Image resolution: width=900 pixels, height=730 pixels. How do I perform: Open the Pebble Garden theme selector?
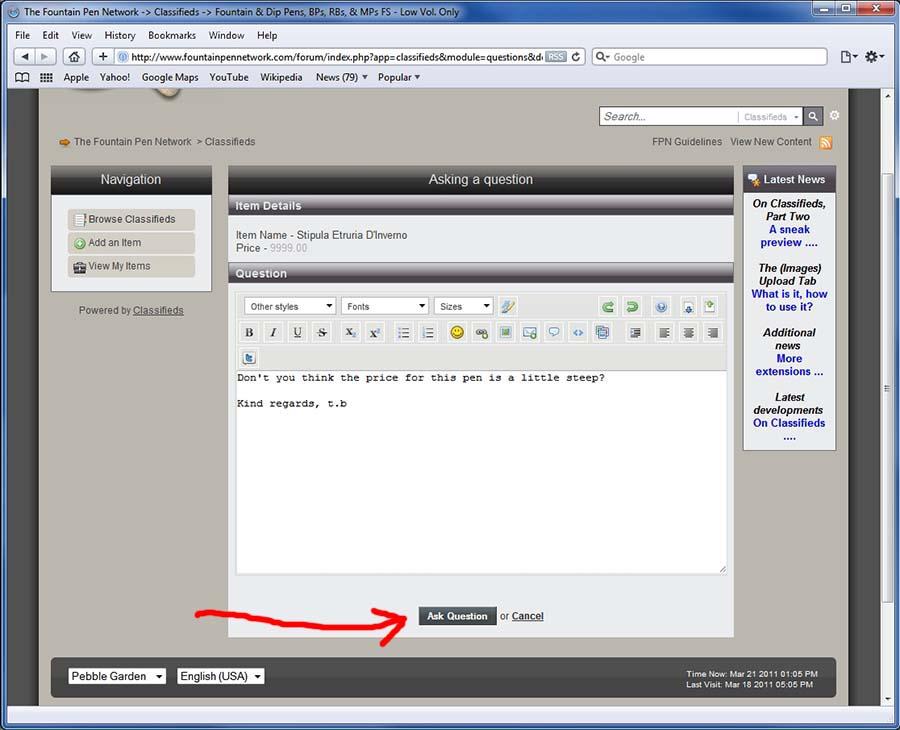(117, 677)
